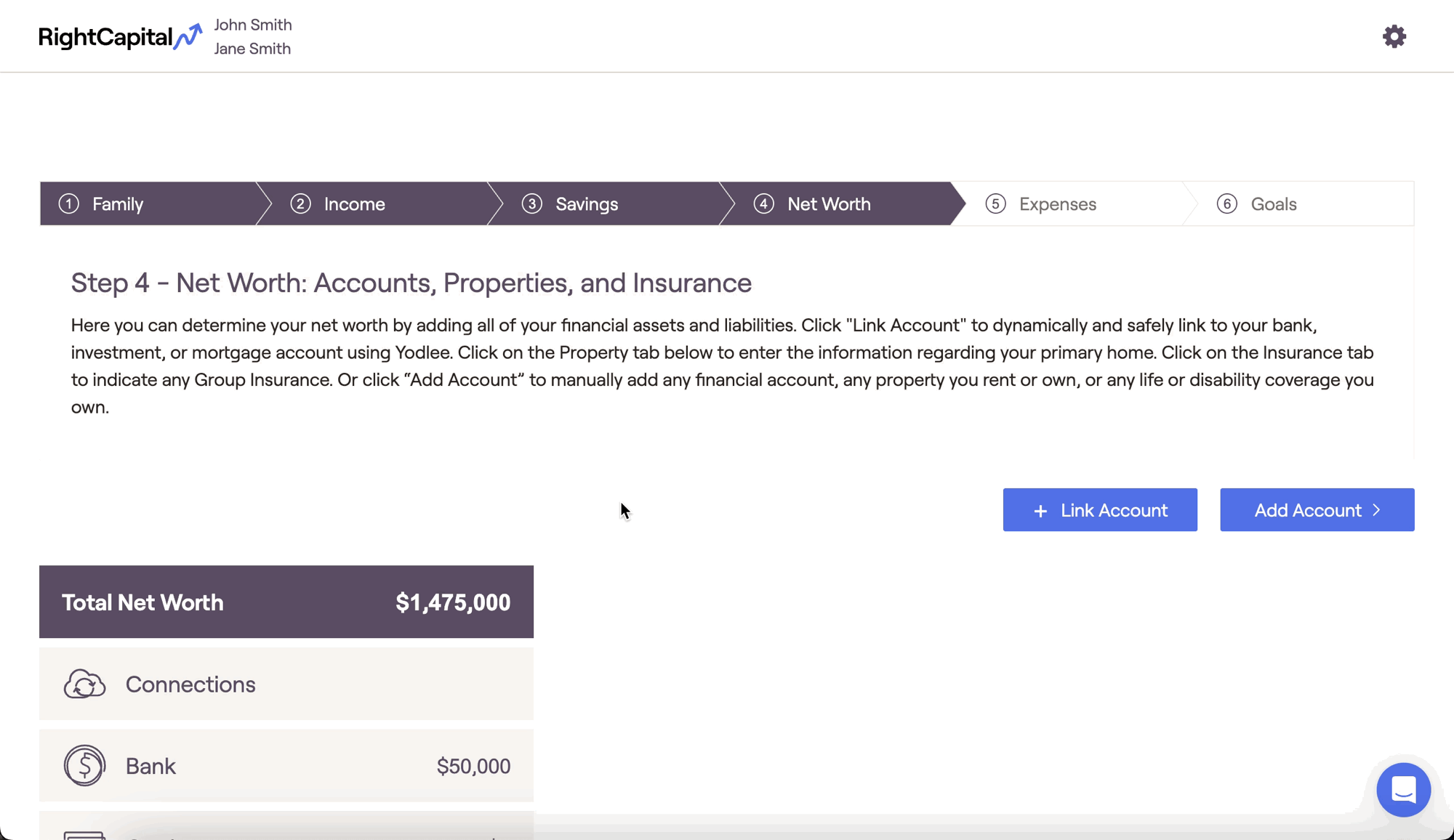Click the chevron arrow on Add Account
Viewport: 1454px width, 840px height.
point(1376,510)
